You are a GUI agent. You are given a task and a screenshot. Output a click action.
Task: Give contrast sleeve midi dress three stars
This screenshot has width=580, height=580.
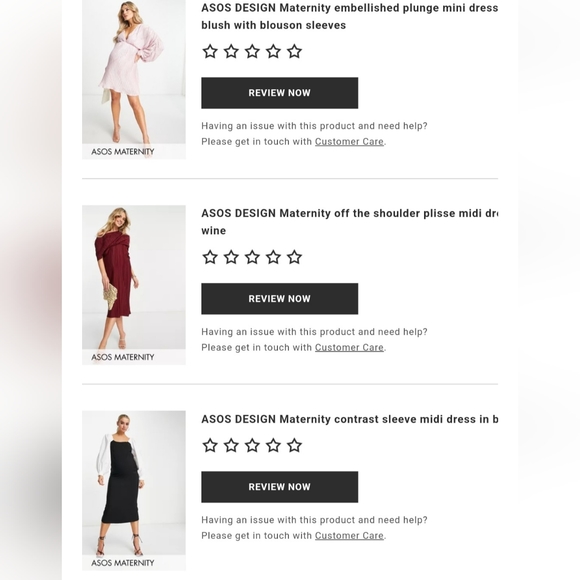pyautogui.click(x=252, y=445)
